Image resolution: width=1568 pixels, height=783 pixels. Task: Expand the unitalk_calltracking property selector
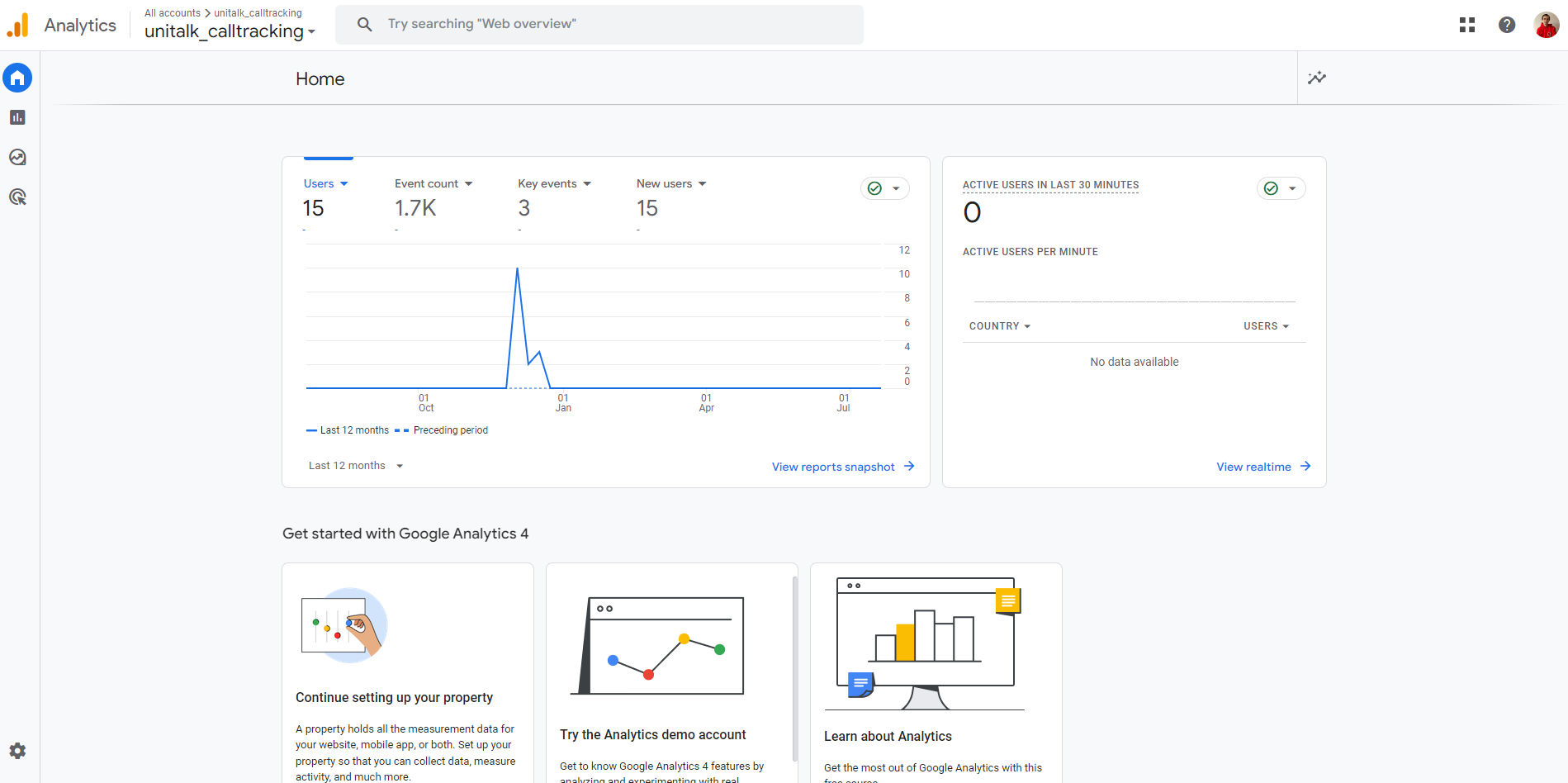(x=230, y=31)
